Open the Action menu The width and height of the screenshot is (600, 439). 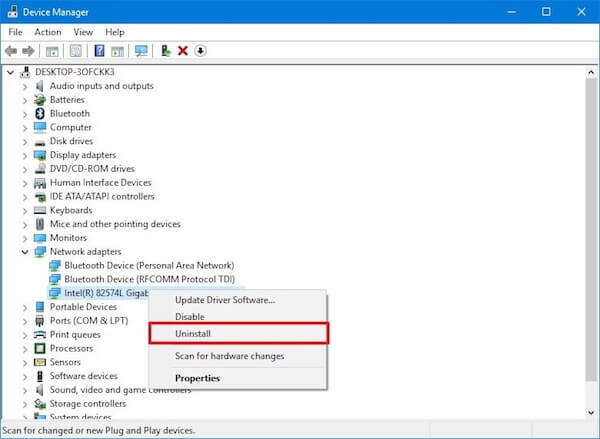point(48,32)
